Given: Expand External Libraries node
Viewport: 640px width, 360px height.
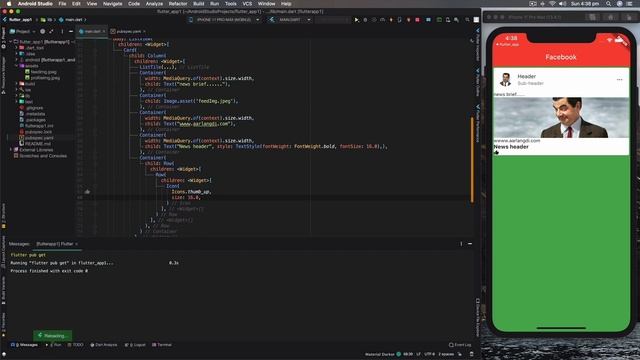Looking at the screenshot, I should (11, 150).
